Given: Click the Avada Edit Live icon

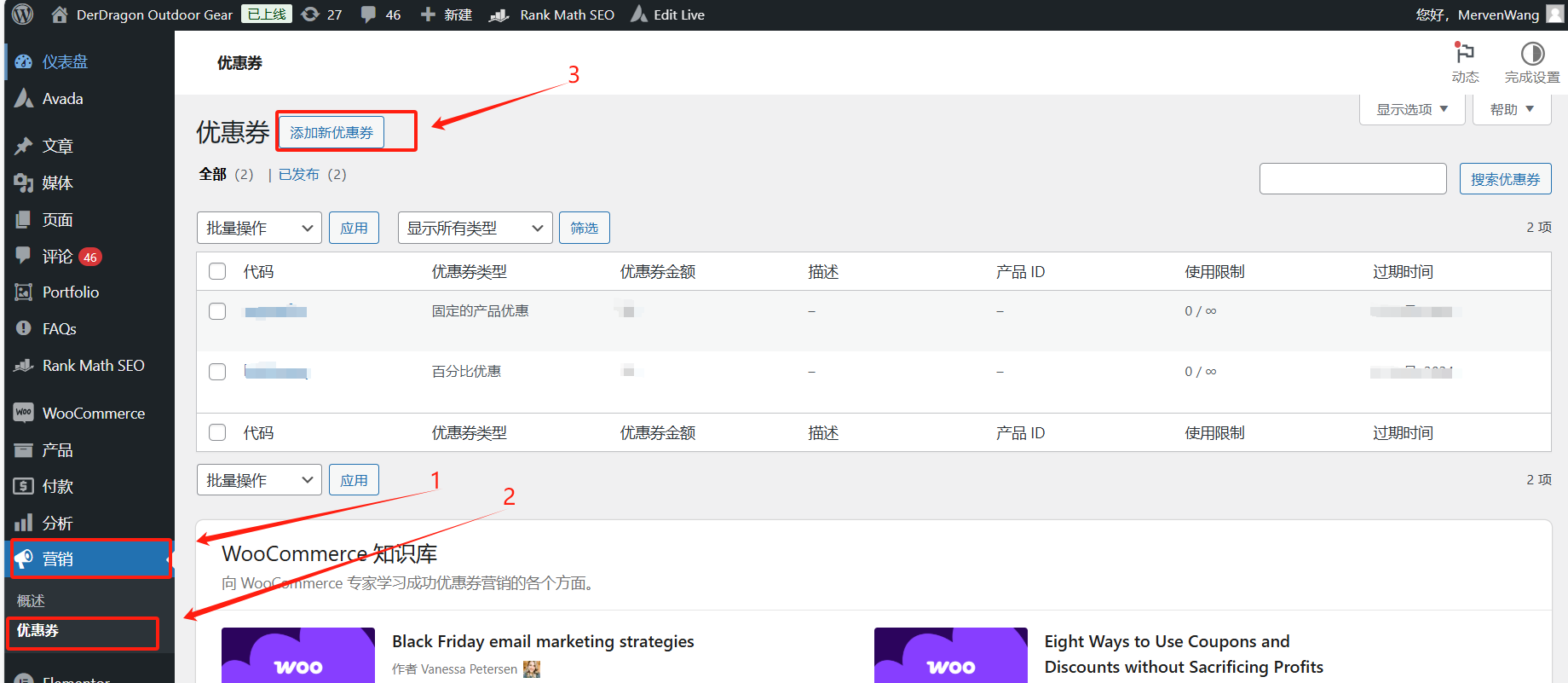Looking at the screenshot, I should coord(638,14).
